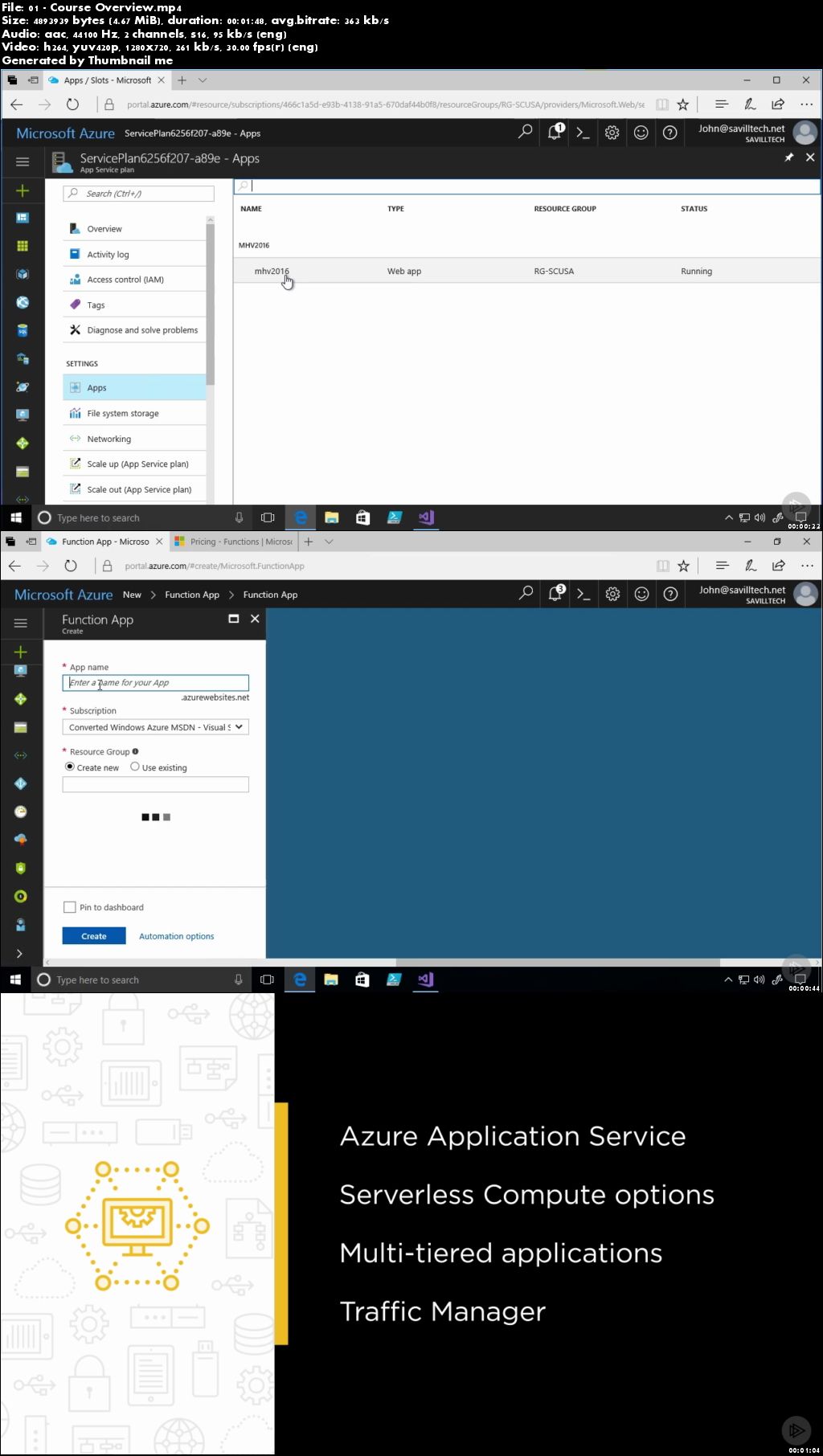This screenshot has height=1456, width=823.
Task: Launch Cloud Shell in top Azure window
Action: pyautogui.click(x=583, y=133)
